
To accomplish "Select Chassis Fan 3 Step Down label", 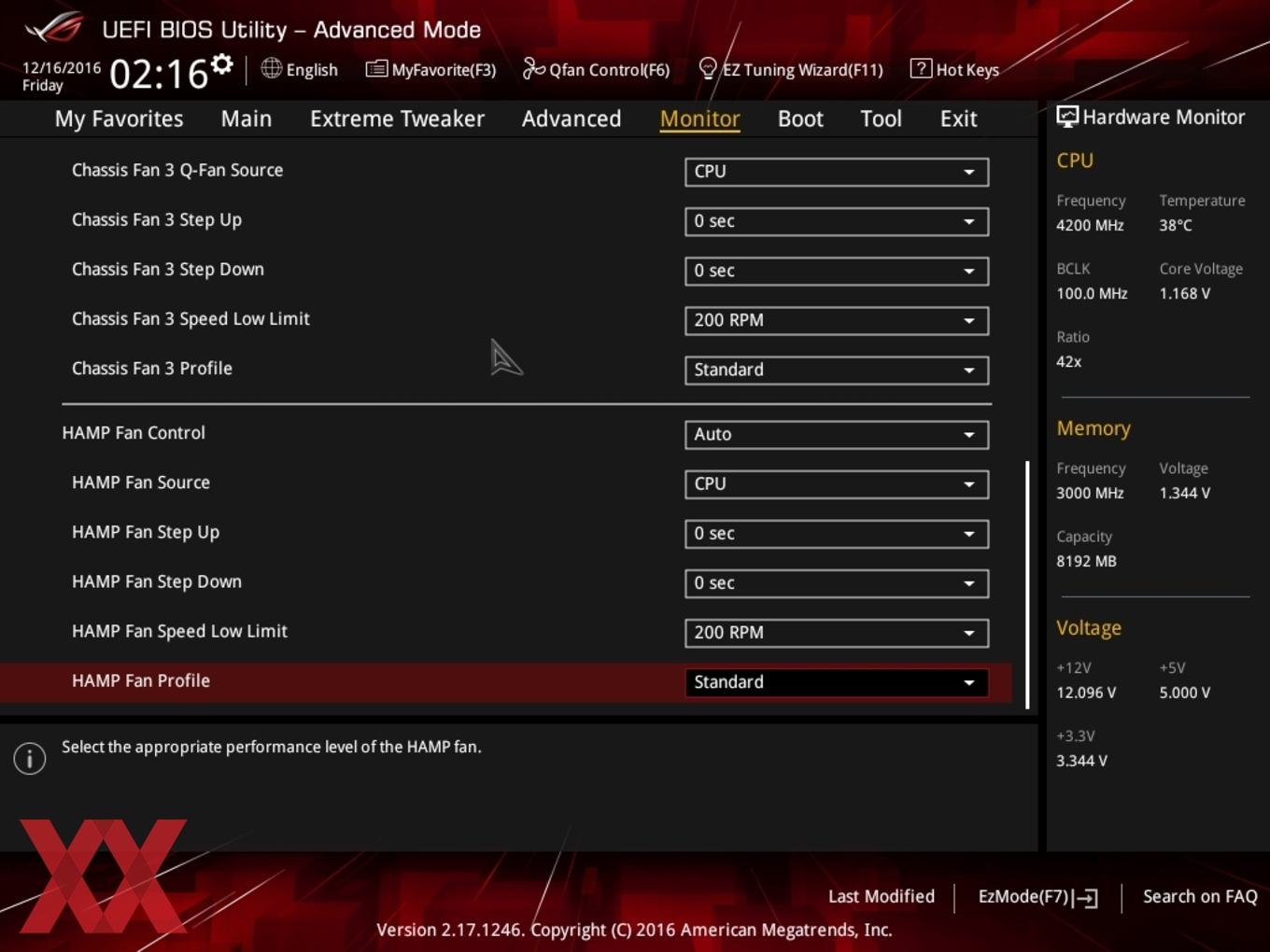I will click(x=168, y=270).
